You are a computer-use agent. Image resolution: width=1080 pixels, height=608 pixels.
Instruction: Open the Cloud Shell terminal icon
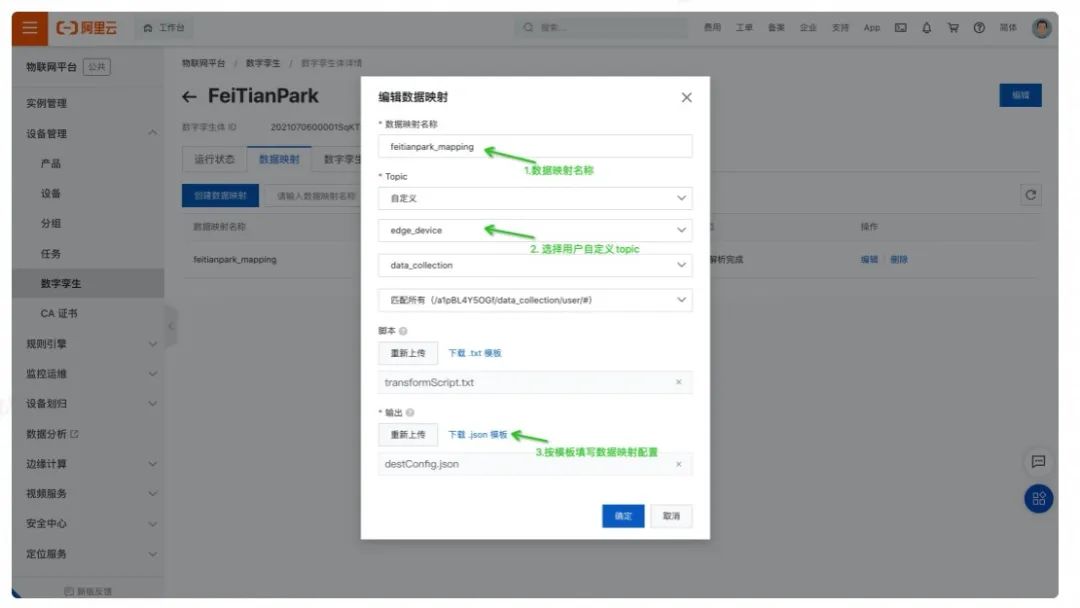[x=900, y=28]
